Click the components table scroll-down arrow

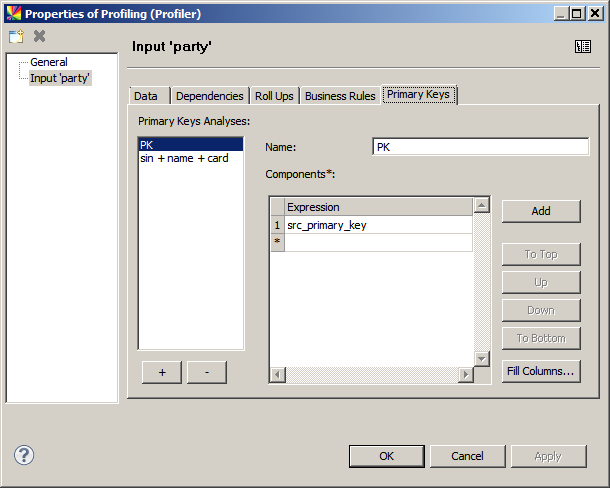482,358
